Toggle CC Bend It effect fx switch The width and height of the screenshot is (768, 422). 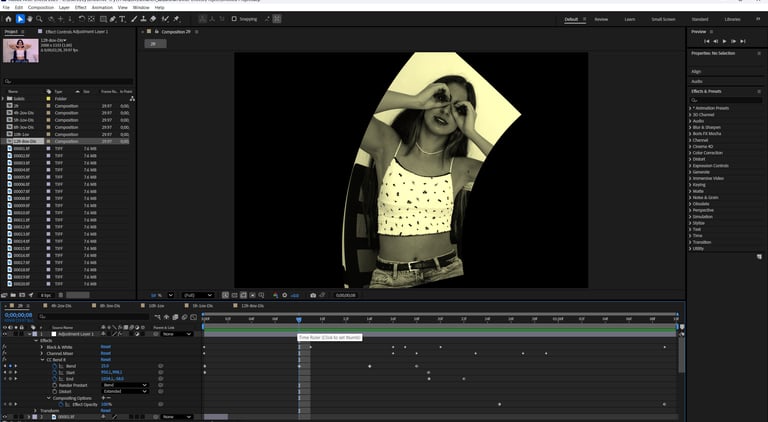point(4,360)
